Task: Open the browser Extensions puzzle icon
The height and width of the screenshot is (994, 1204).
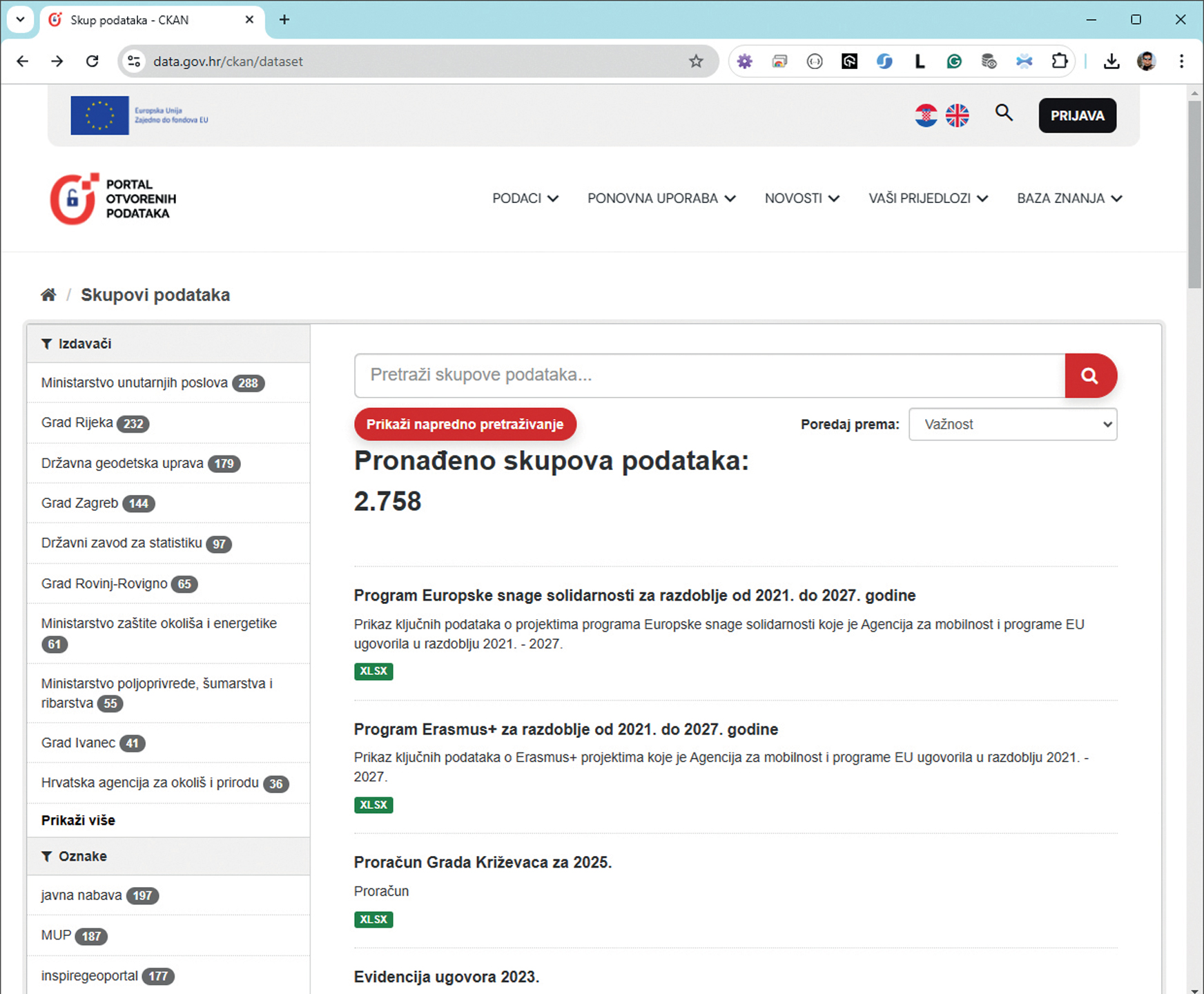Action: tap(1059, 61)
